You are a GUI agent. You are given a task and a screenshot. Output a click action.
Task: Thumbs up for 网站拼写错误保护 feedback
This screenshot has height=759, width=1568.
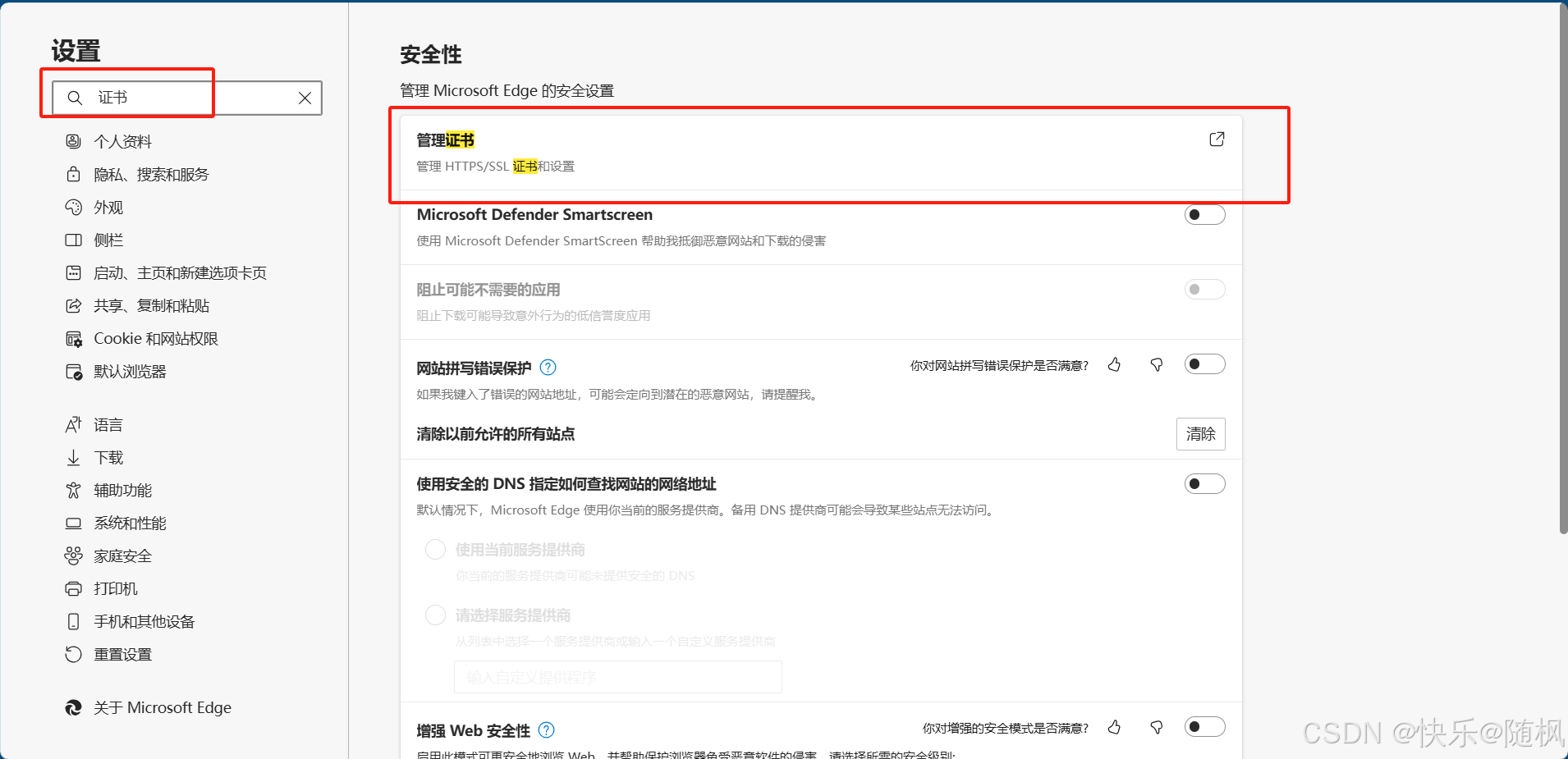1114,365
